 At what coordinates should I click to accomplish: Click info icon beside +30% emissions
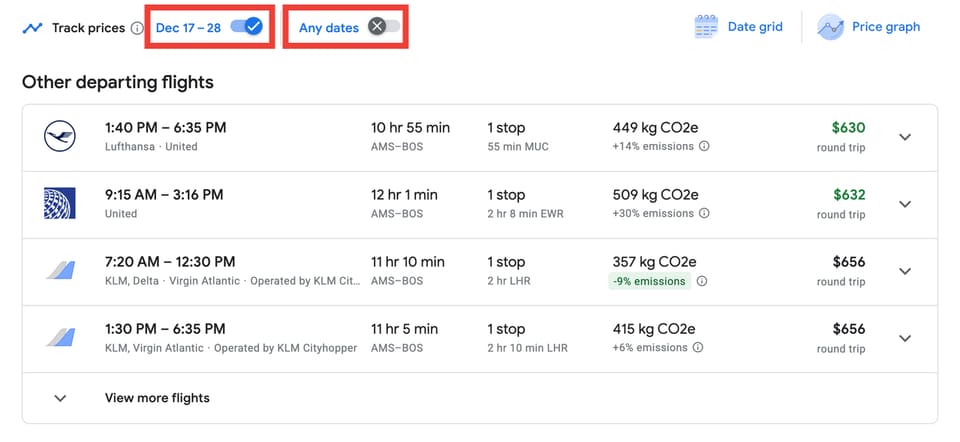click(x=704, y=213)
